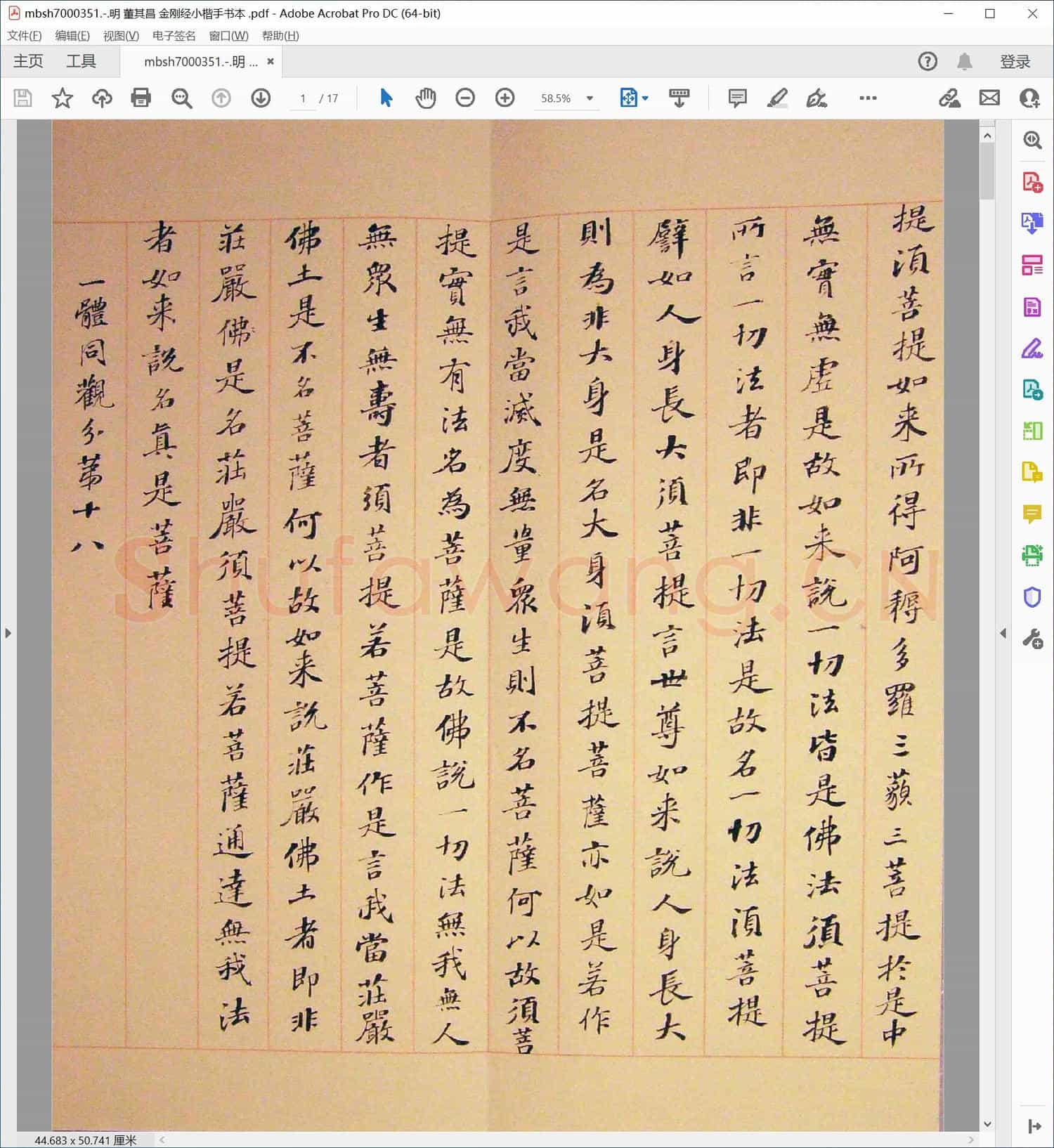Open Export PDF tool in right pane

click(x=1032, y=223)
